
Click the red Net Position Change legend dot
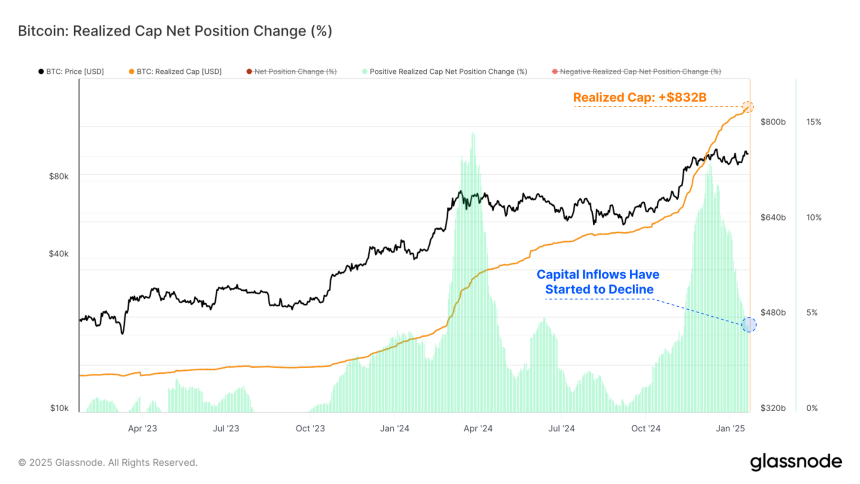pyautogui.click(x=249, y=71)
